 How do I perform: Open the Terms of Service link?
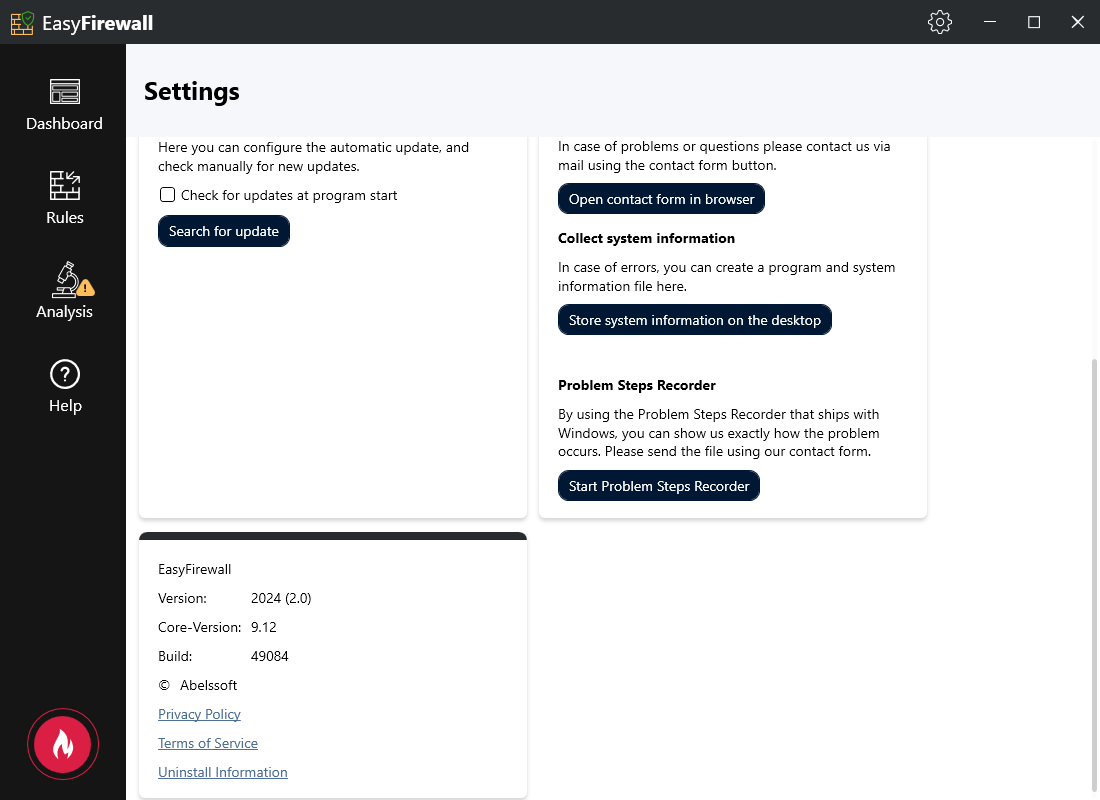tap(208, 743)
